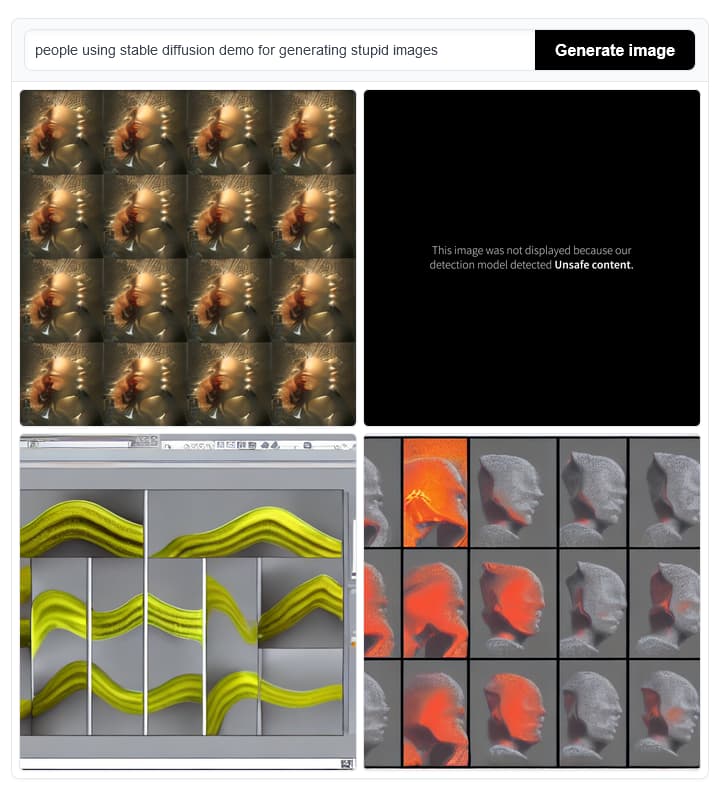The image size is (718, 791).
Task: Click the widest yellow wave panel at the top left
Action: 82,523
